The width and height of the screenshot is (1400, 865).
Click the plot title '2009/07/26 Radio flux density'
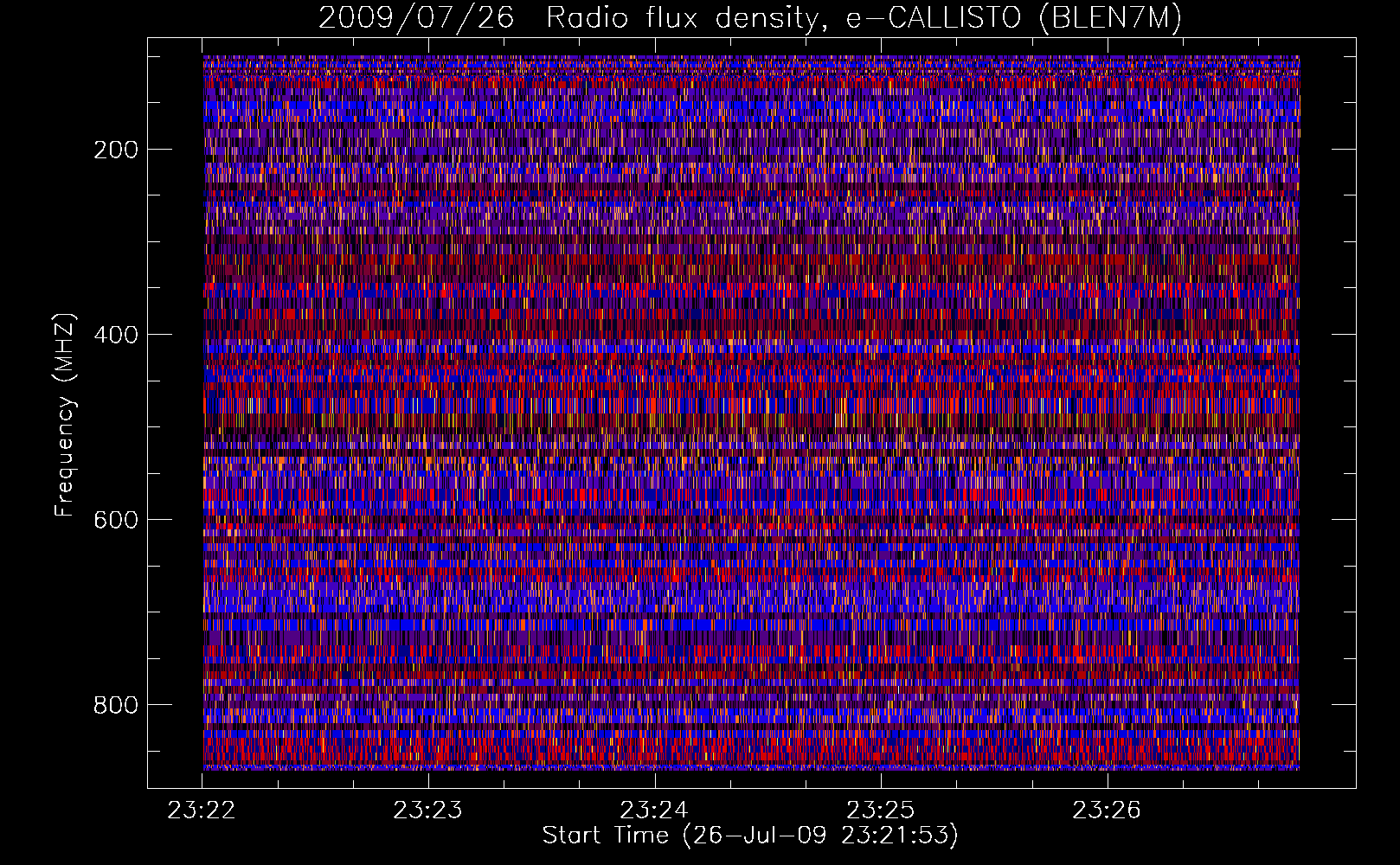pyautogui.click(x=750, y=17)
